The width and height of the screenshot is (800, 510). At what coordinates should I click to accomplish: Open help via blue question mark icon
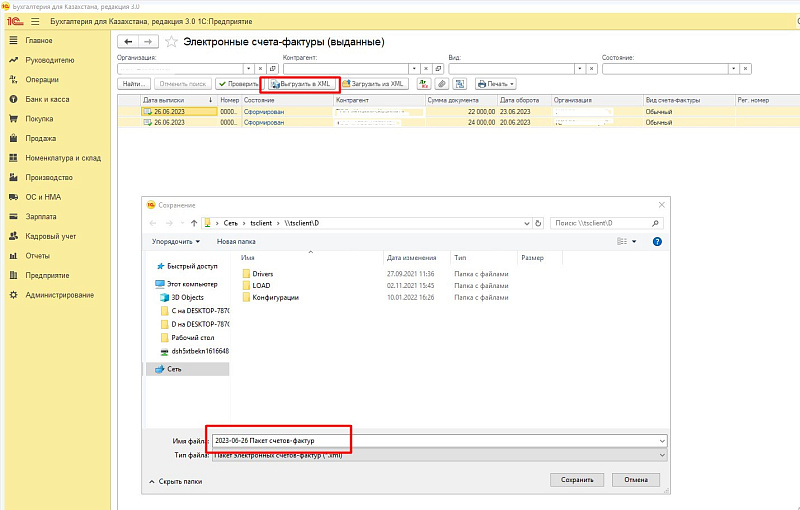[x=657, y=241]
